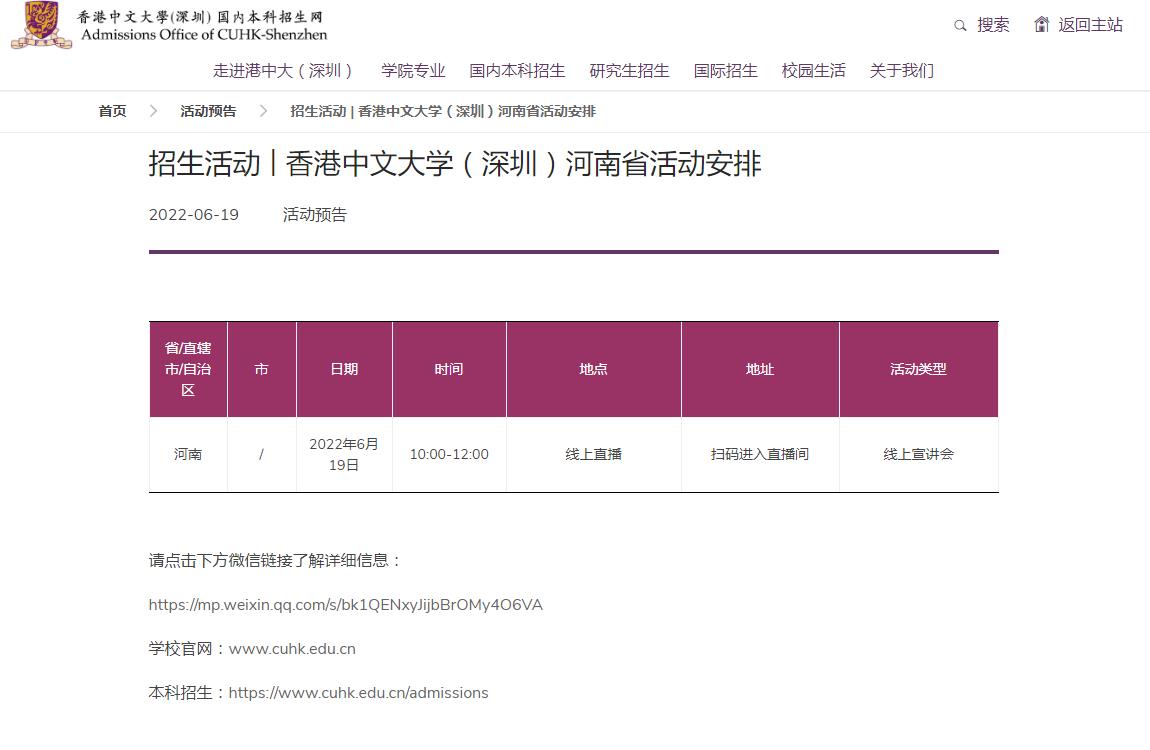
Task: Click the current page breadcrumb 招生活动 title
Action: pos(443,111)
